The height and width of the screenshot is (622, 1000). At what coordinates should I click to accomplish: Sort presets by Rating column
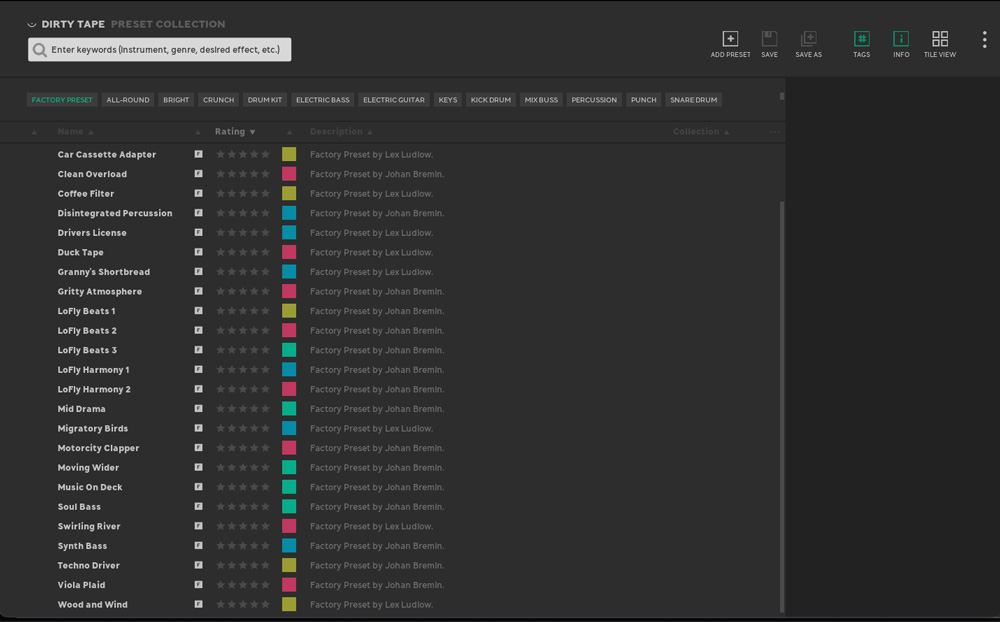coord(235,132)
